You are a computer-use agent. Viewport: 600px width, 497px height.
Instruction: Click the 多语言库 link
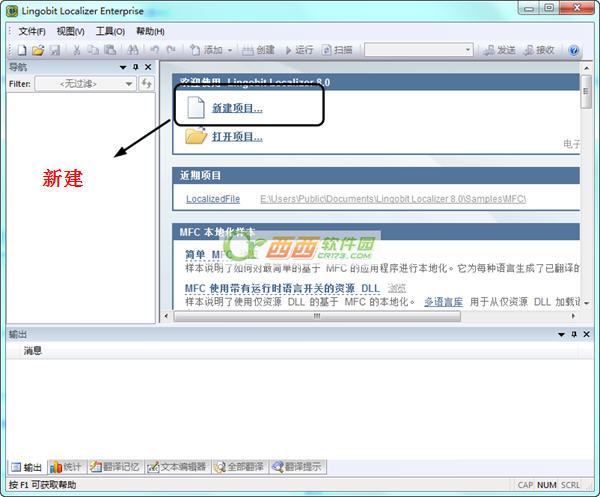pos(443,302)
